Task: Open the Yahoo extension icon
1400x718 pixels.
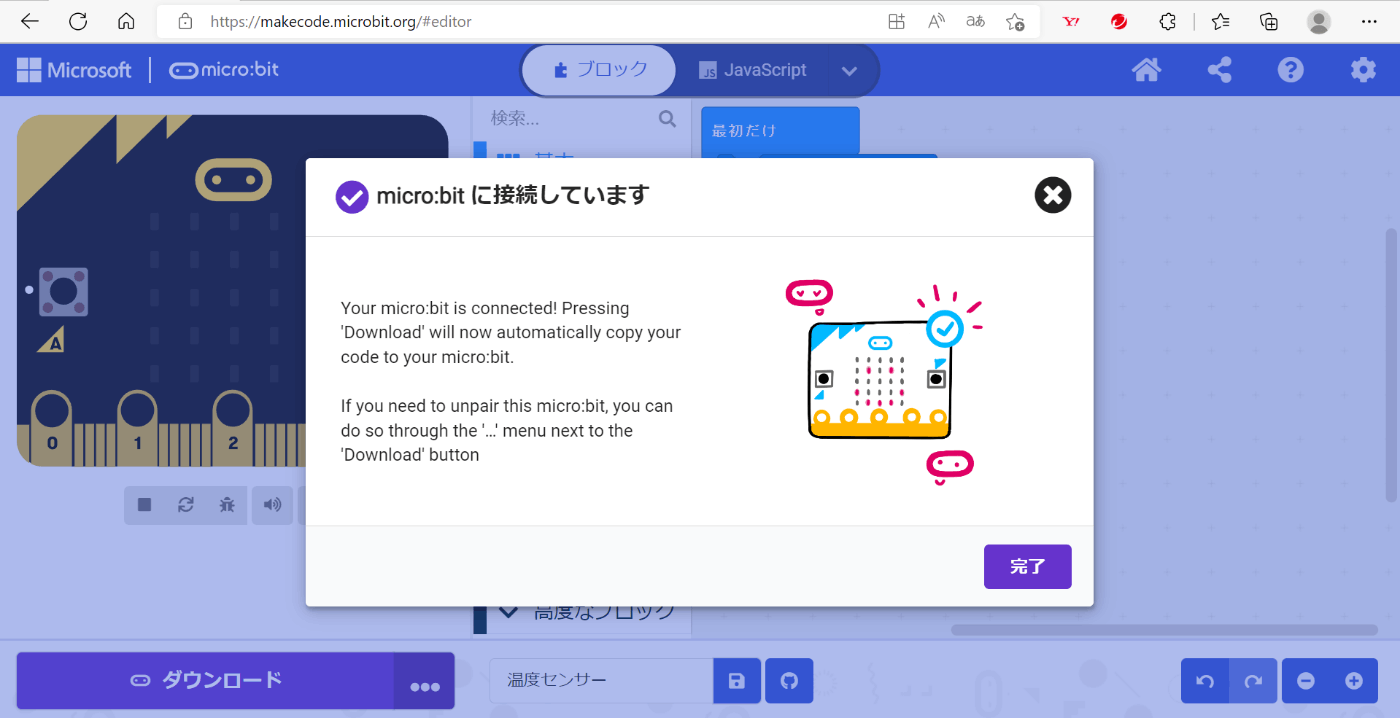Action: pyautogui.click(x=1071, y=21)
